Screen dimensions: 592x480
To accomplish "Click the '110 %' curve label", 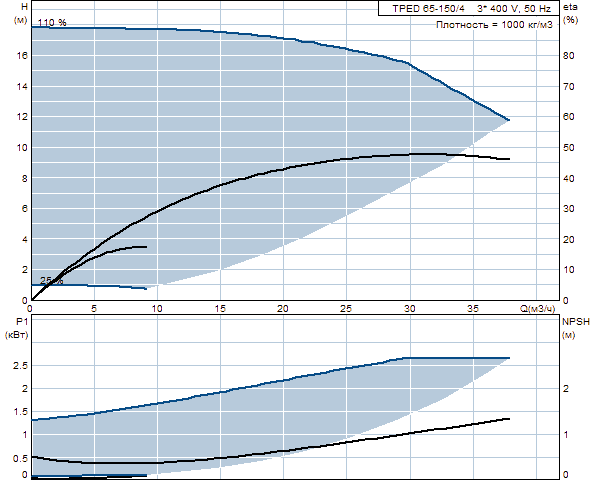I will (x=52, y=23).
